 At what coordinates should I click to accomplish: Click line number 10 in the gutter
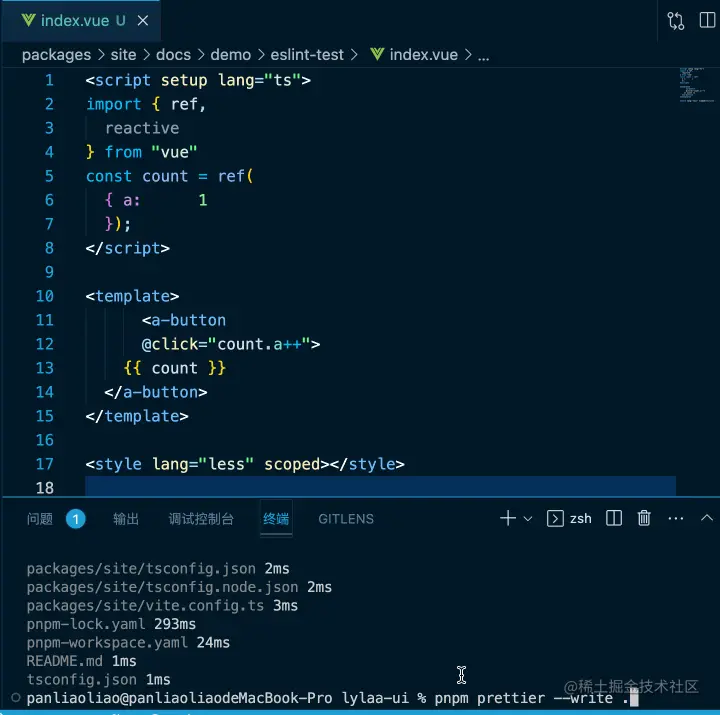(45, 296)
